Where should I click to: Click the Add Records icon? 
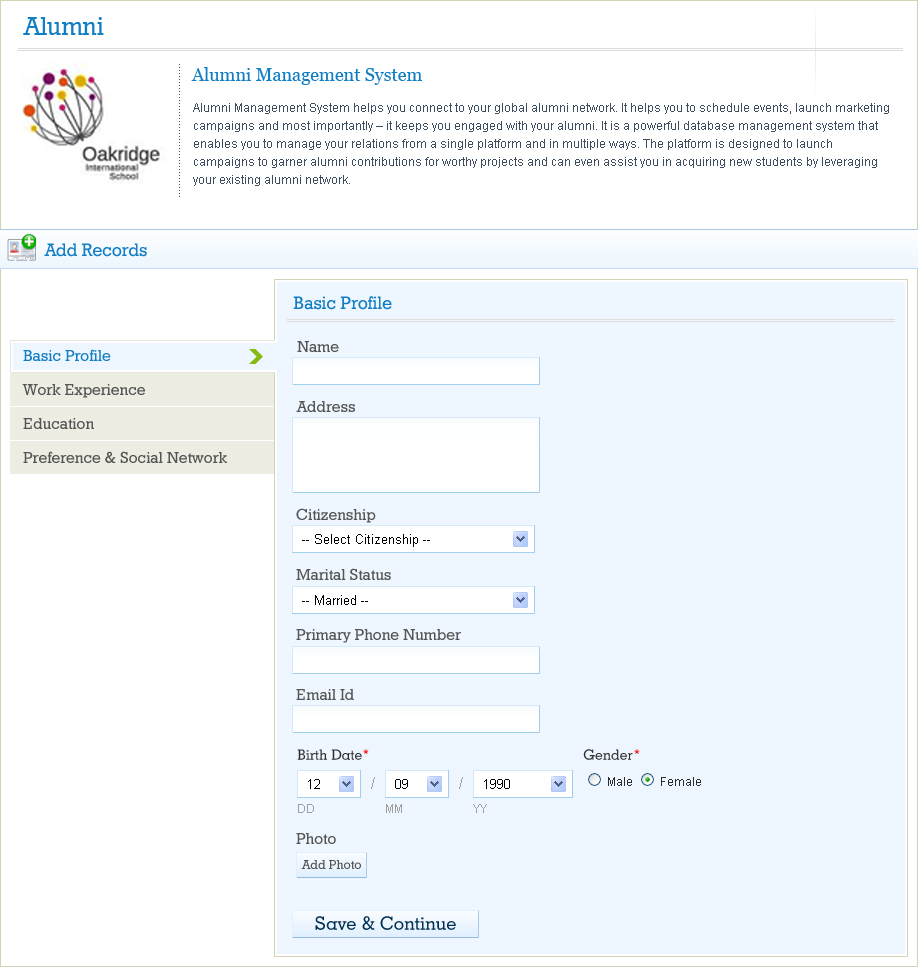click(x=22, y=249)
